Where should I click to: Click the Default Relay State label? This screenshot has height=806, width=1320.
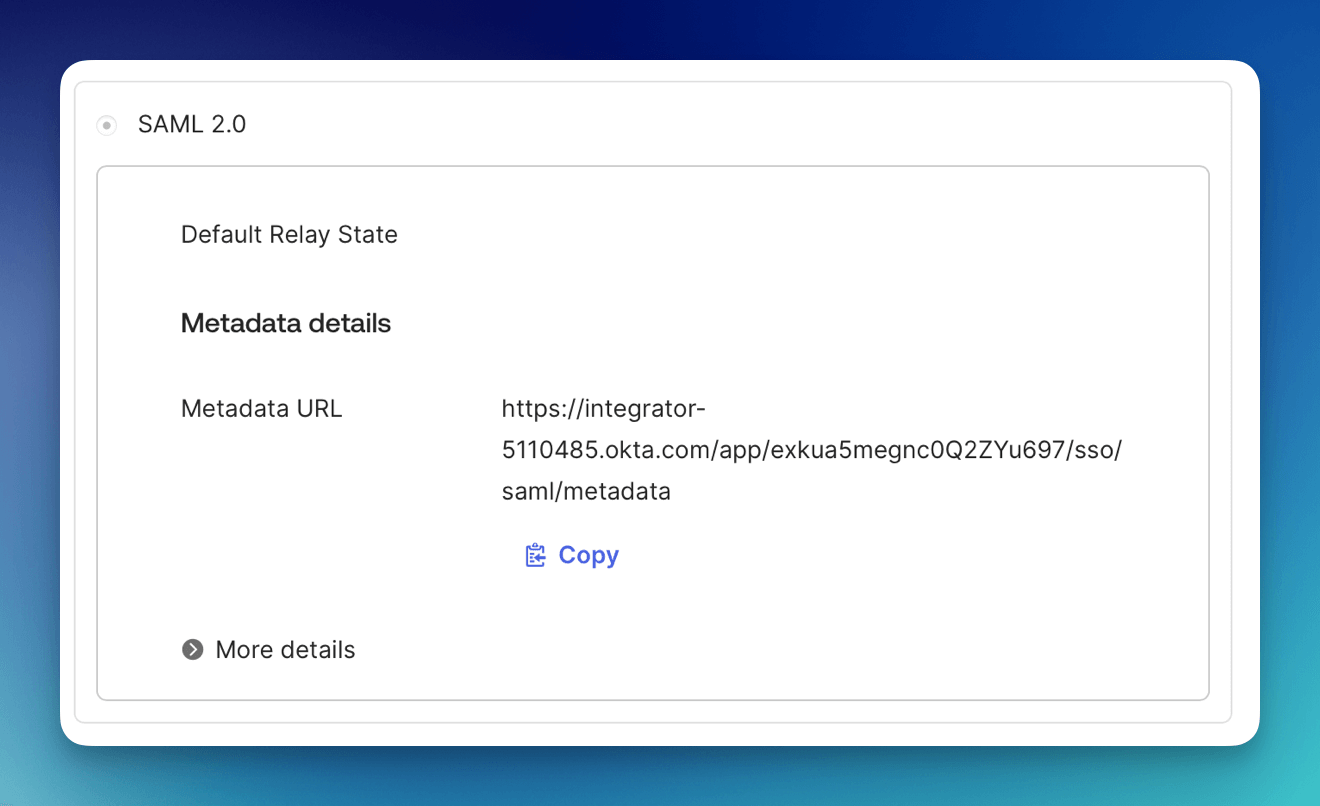(289, 235)
